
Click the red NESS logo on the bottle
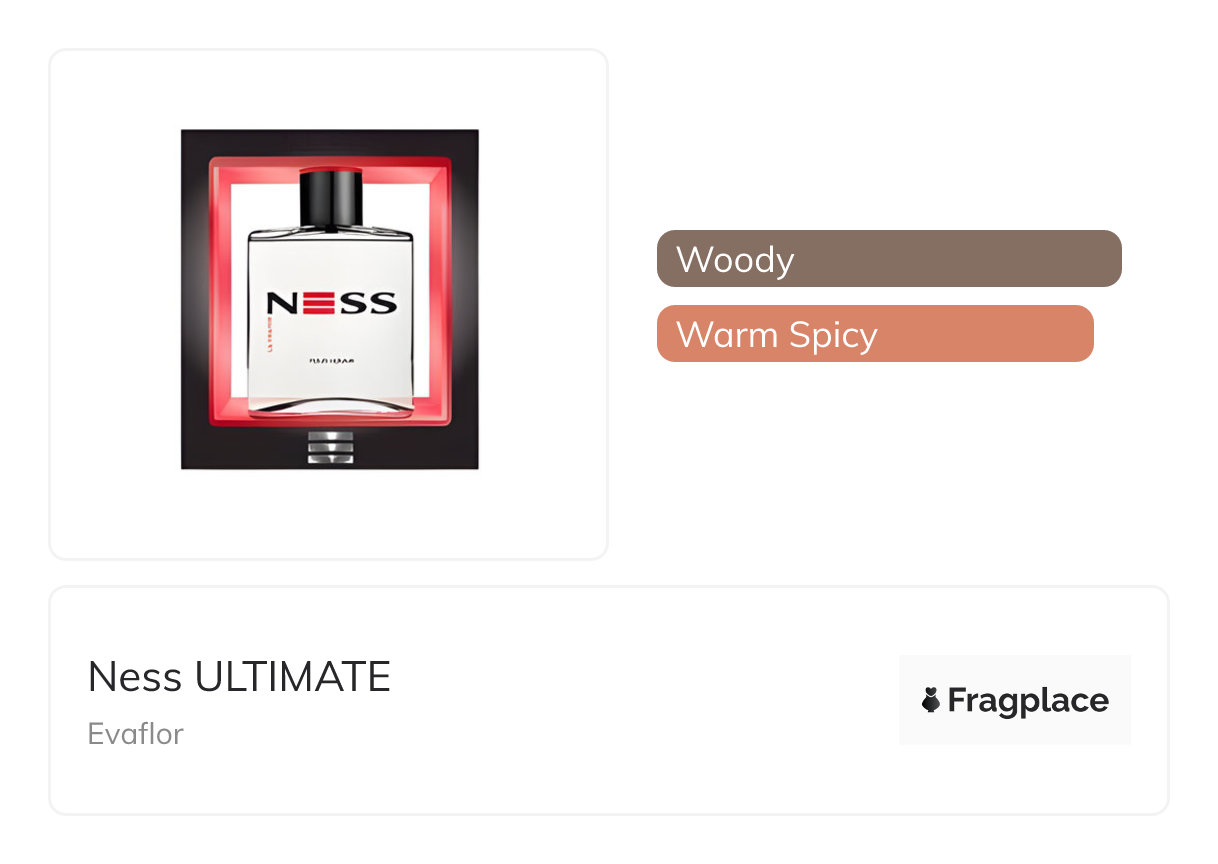(x=331, y=303)
